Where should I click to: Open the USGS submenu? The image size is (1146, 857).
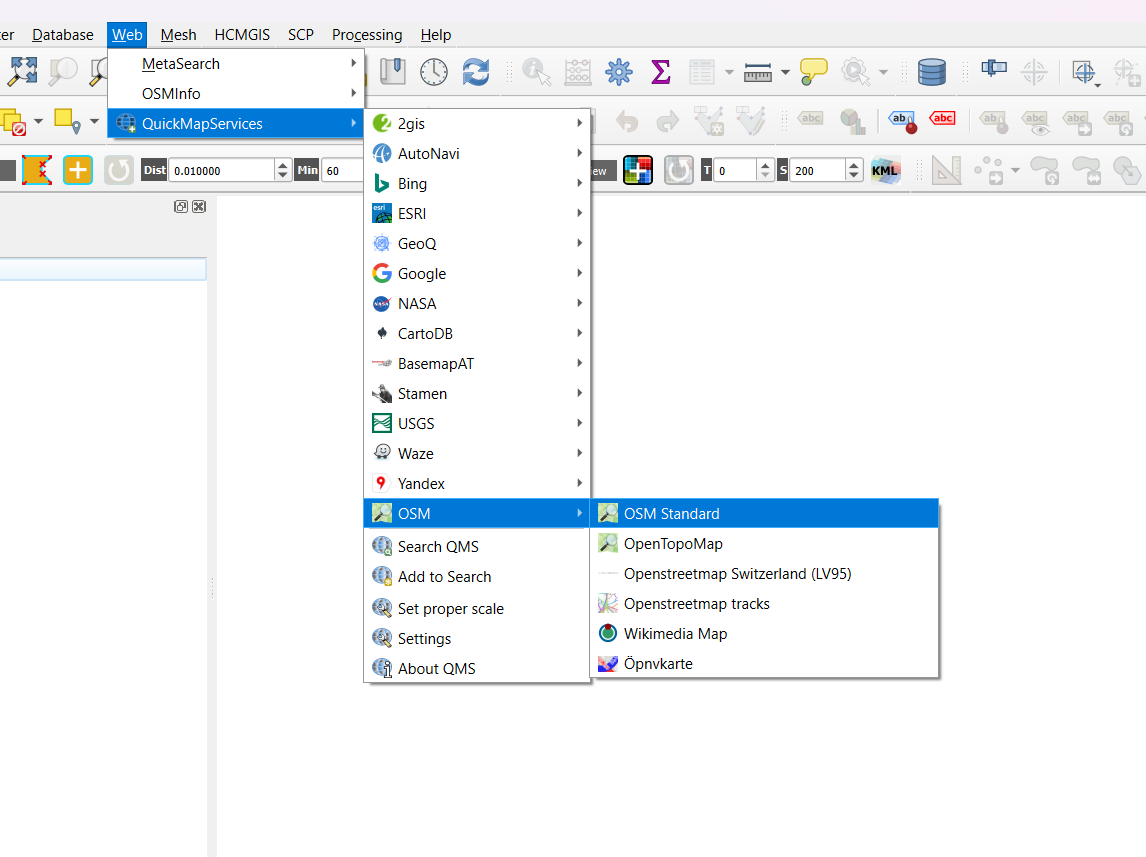(x=477, y=423)
